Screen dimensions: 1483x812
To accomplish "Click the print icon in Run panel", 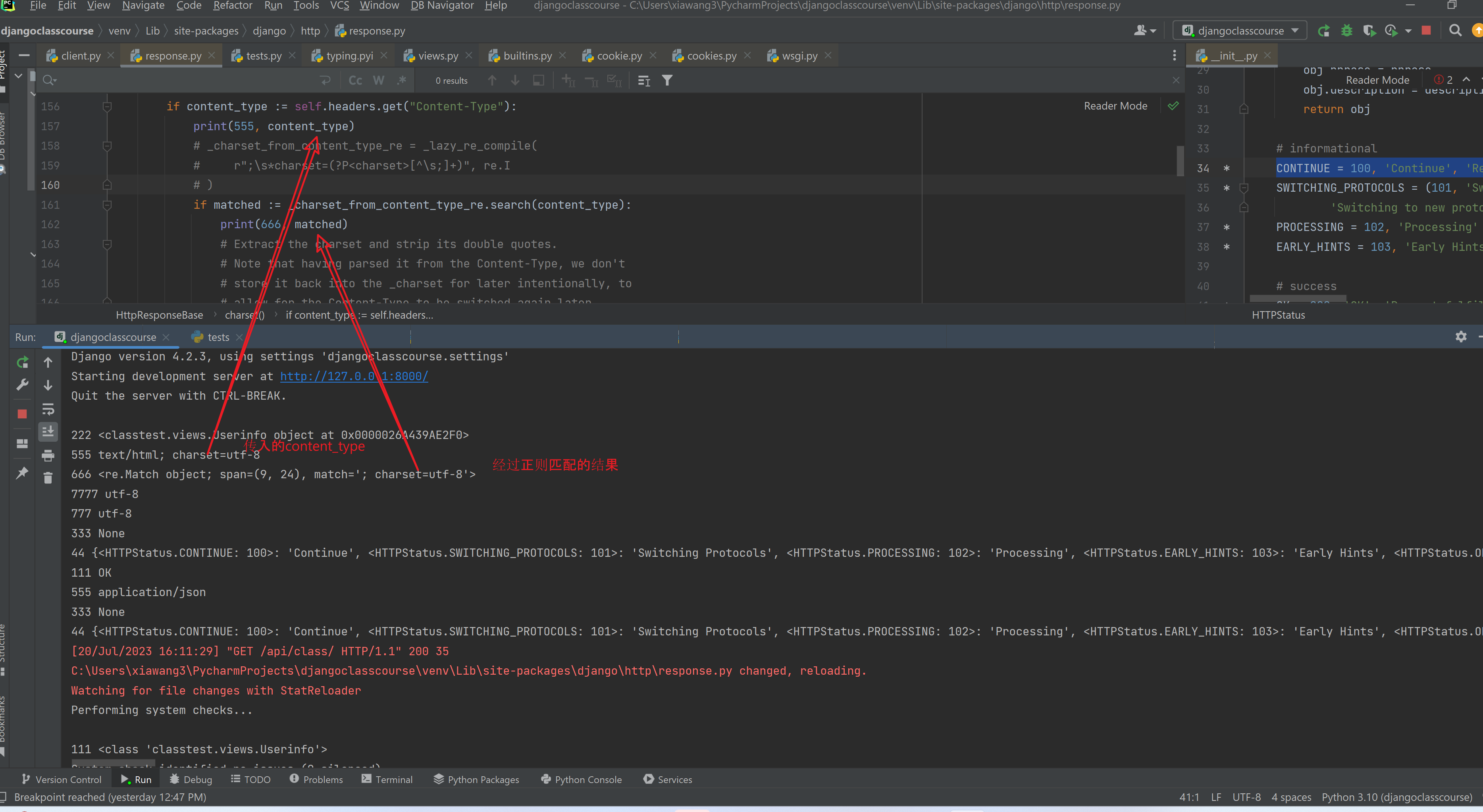I will click(x=48, y=455).
